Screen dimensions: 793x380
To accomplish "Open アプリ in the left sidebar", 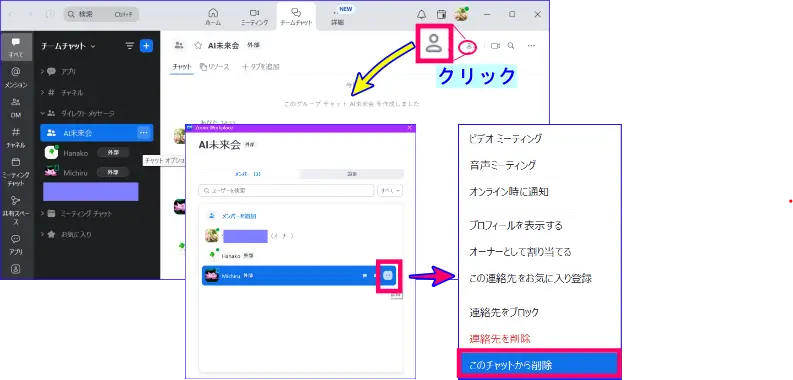I will tap(16, 244).
